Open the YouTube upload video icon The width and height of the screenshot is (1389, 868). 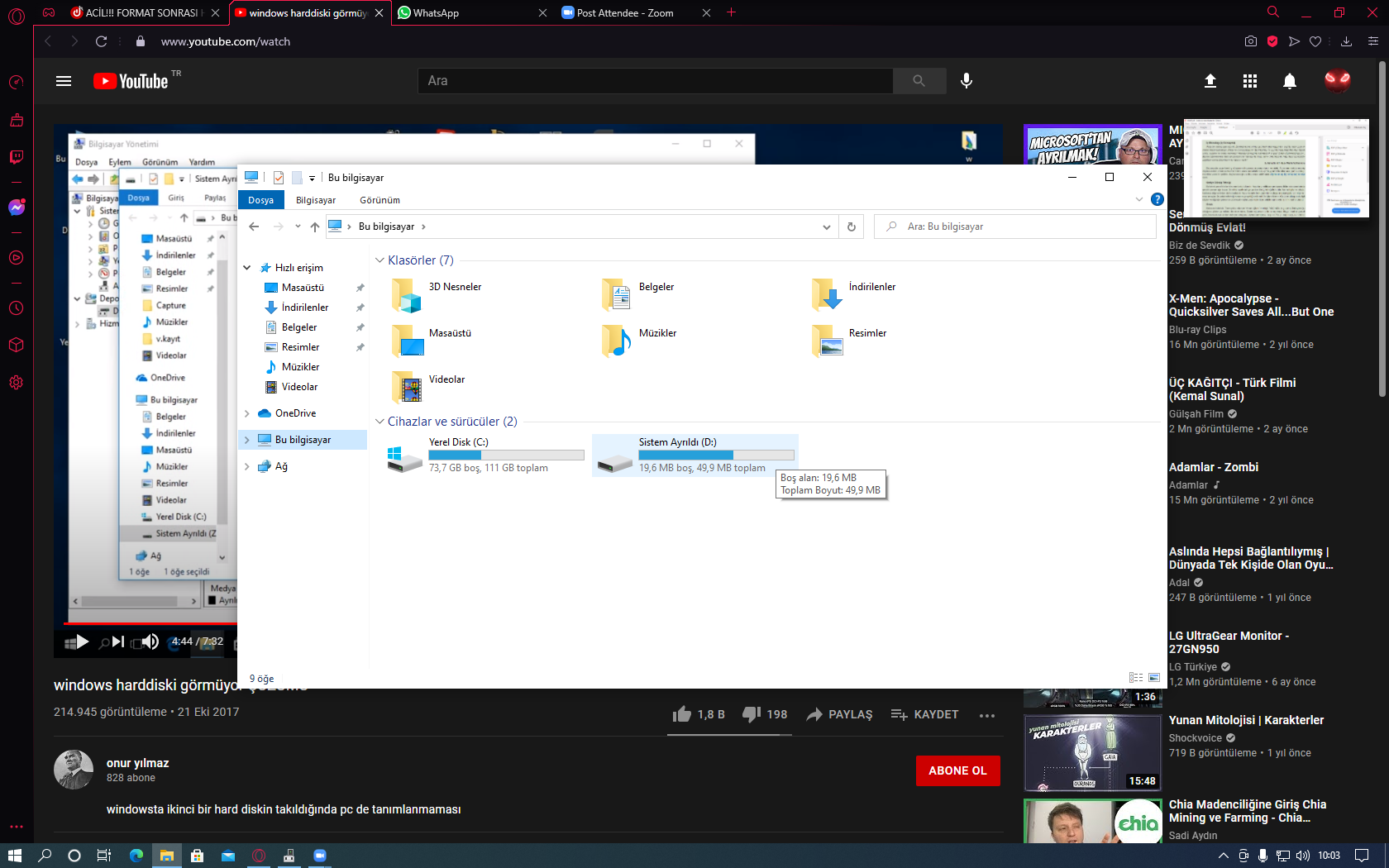tap(1210, 81)
